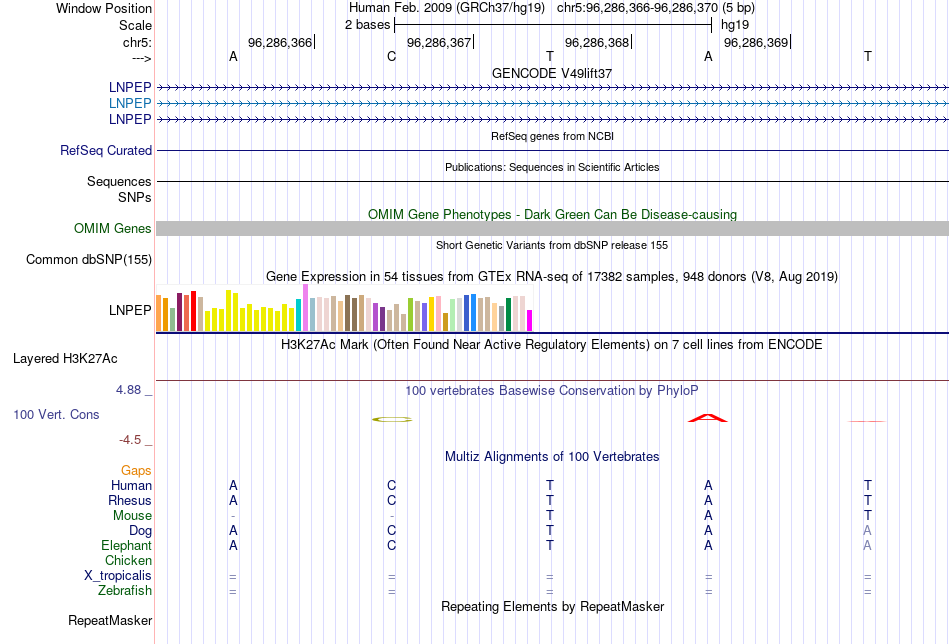Click the Scale label
Viewport: 950px width, 644px height.
click(135, 25)
